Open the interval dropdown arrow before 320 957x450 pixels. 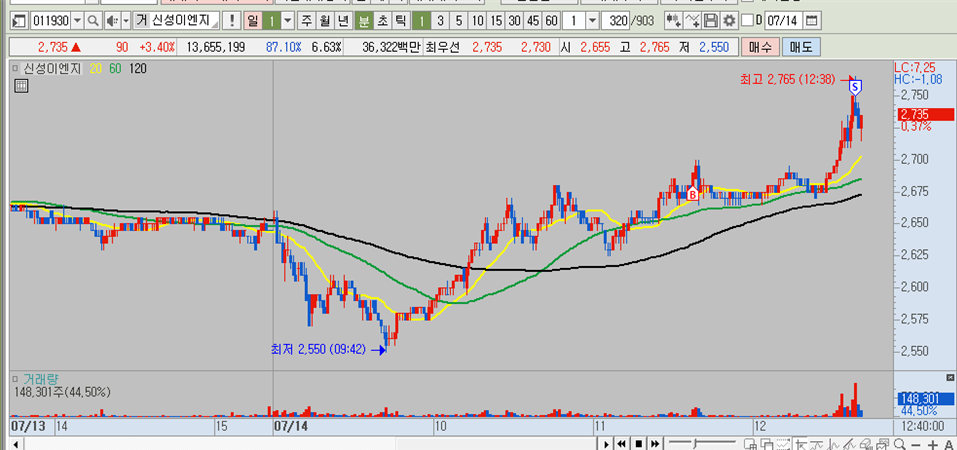592,21
